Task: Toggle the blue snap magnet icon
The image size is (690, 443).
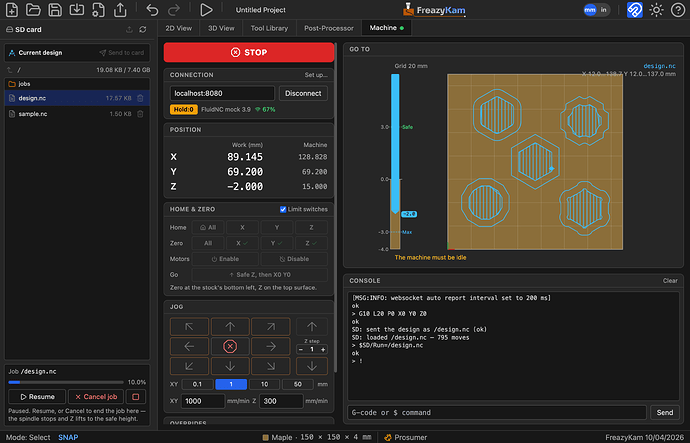Action: pos(635,10)
